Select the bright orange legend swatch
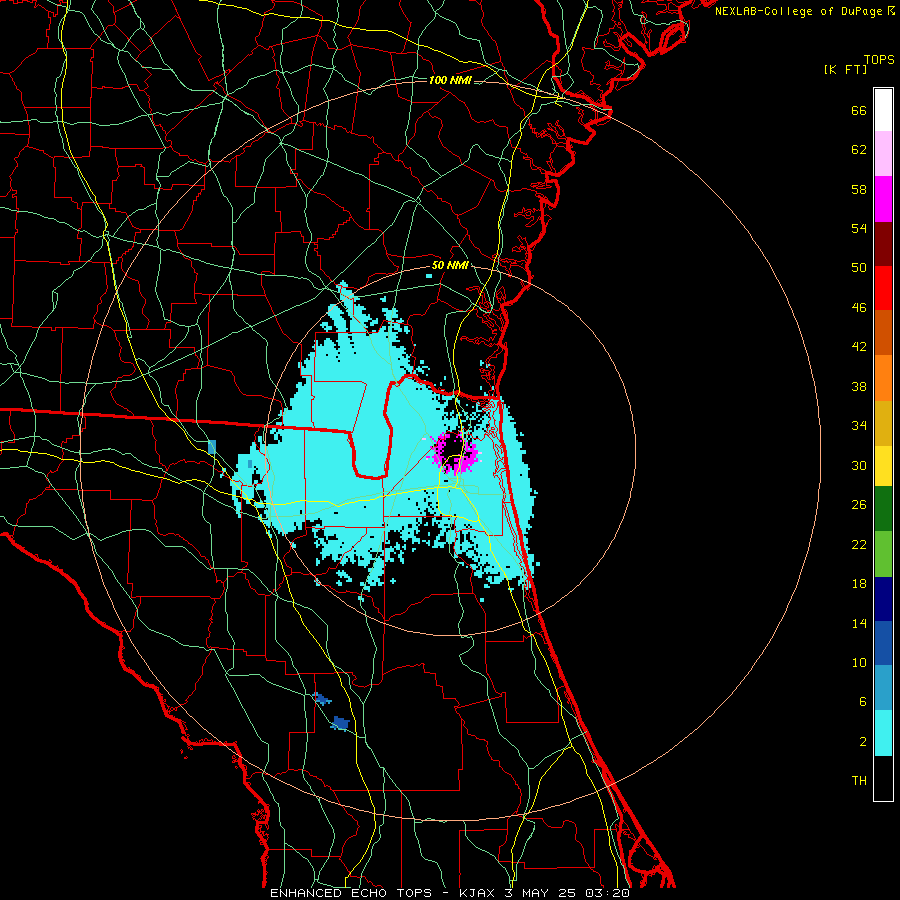The image size is (900, 900). [x=883, y=378]
